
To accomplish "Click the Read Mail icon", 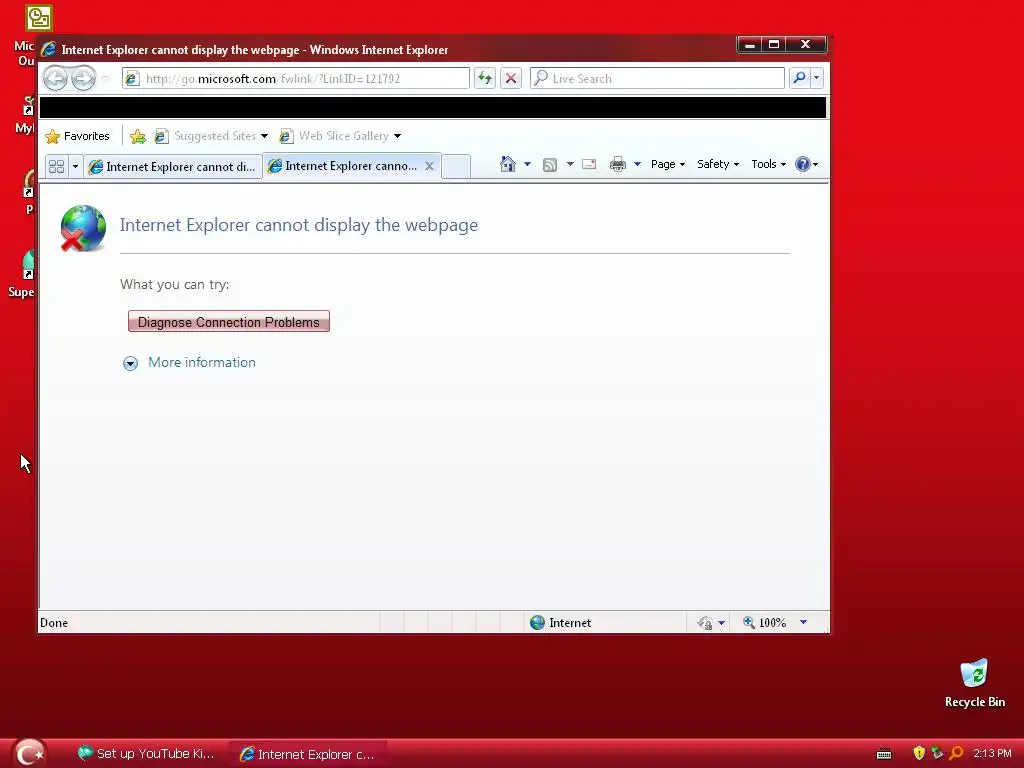I will click(589, 164).
